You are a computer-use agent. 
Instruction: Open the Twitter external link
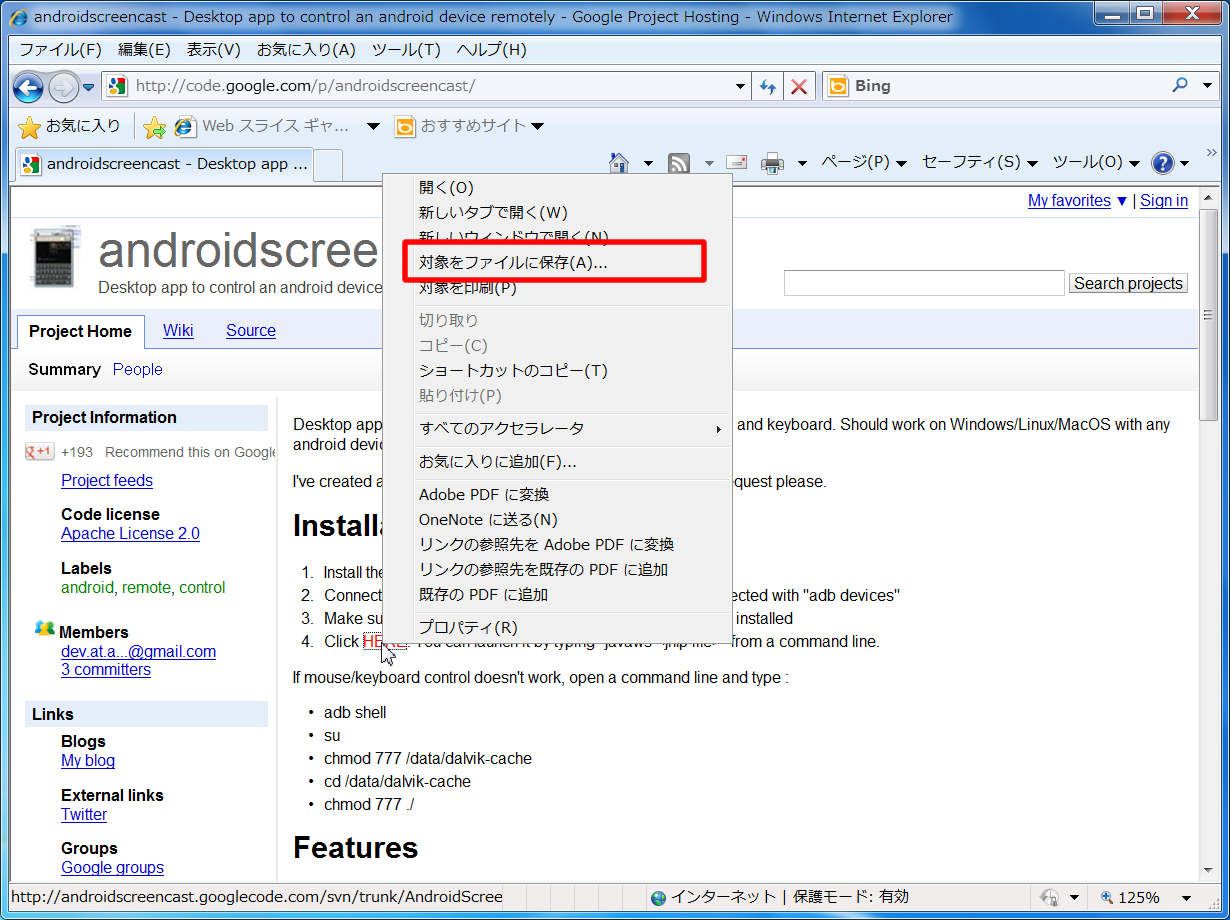(84, 815)
